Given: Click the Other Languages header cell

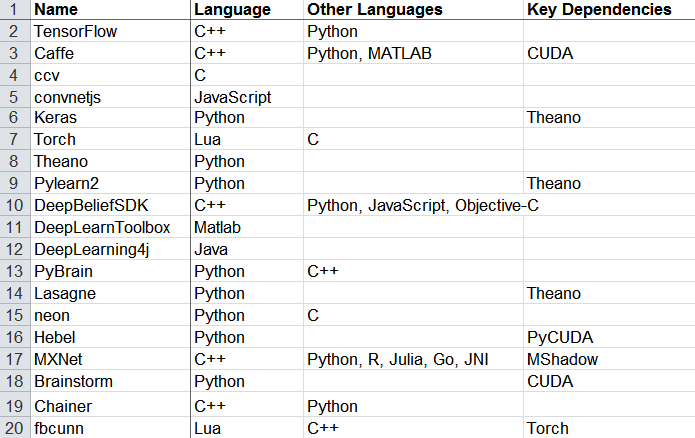Looking at the screenshot, I should click(413, 9).
